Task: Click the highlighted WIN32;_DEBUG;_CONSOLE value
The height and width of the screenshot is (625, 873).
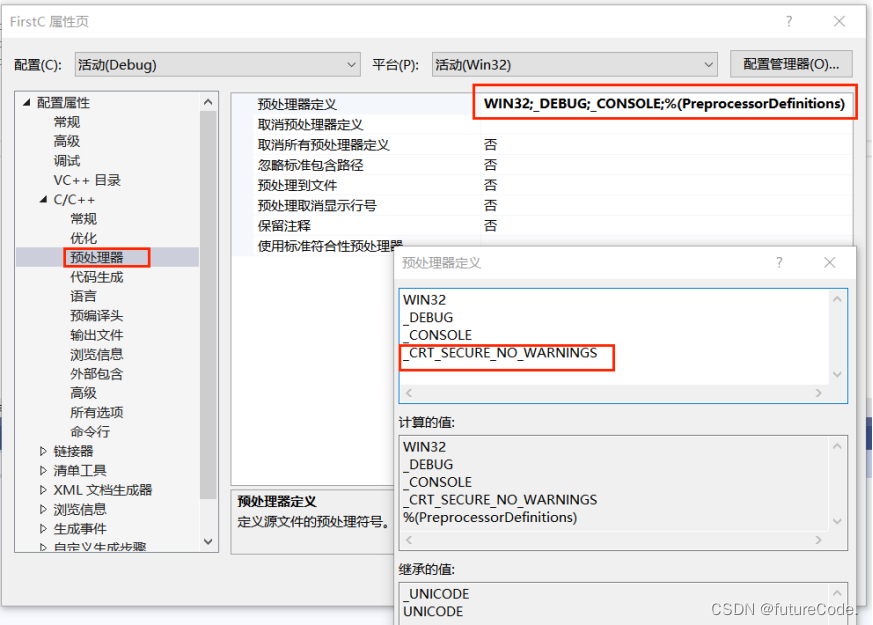Action: (x=663, y=102)
